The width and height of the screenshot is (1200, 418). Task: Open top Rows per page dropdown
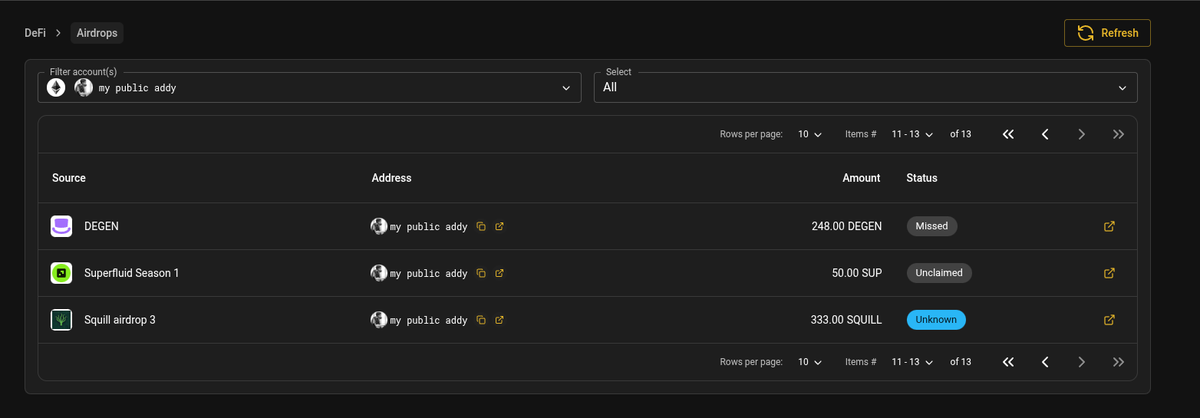809,134
